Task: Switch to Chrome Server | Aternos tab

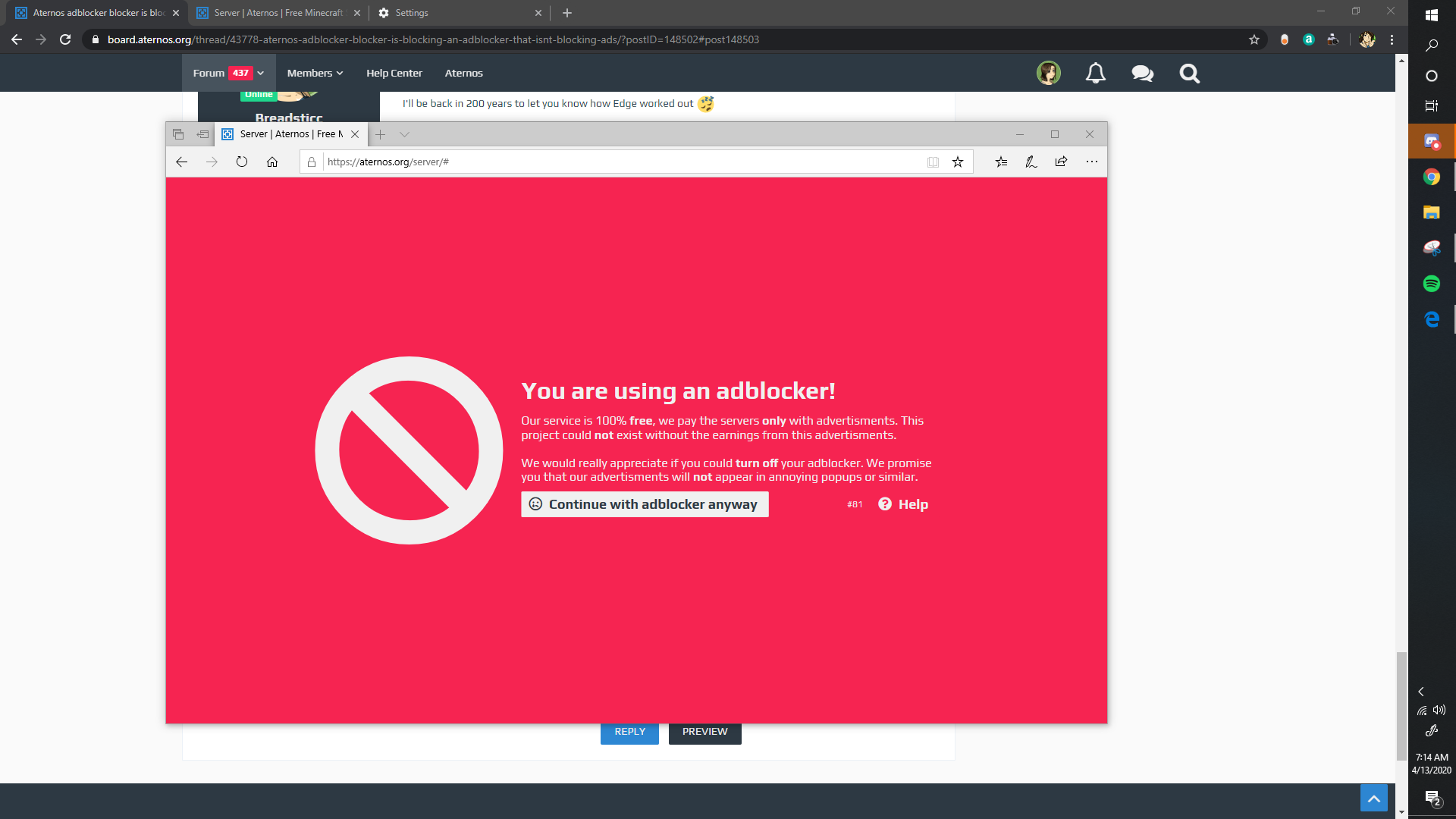Action: coord(278,13)
